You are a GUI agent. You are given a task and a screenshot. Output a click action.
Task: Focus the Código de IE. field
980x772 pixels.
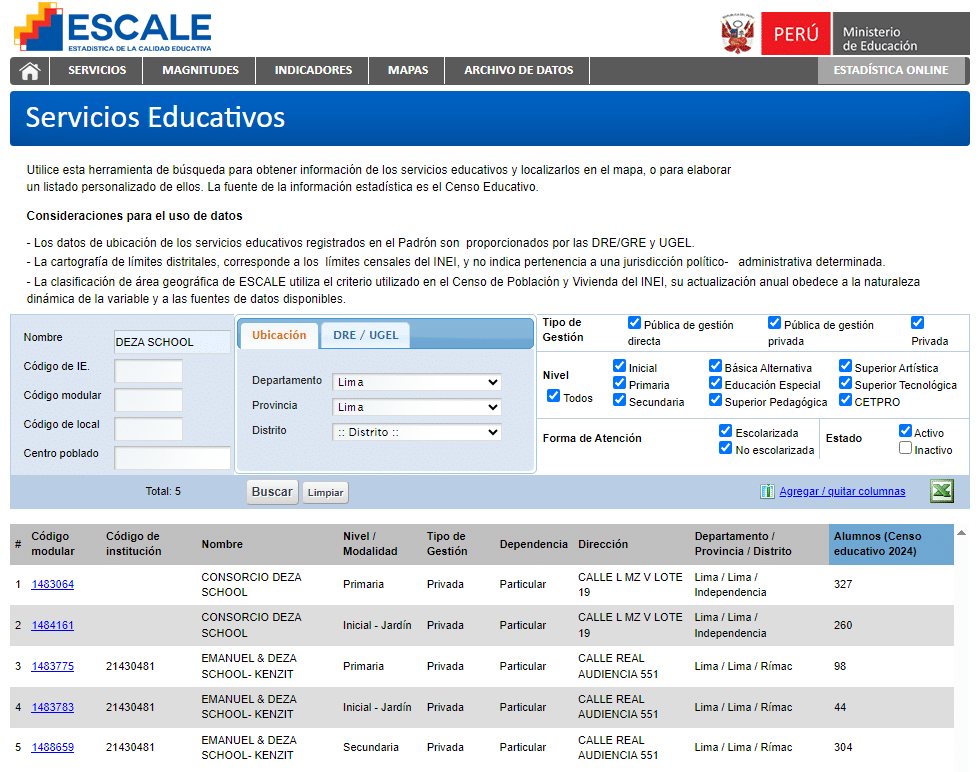coord(149,371)
